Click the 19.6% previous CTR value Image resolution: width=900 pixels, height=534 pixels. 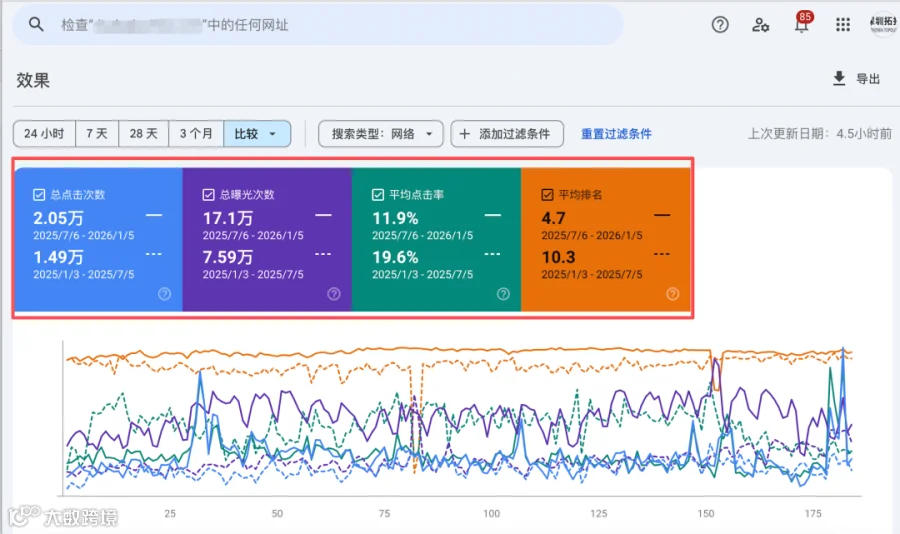395,257
